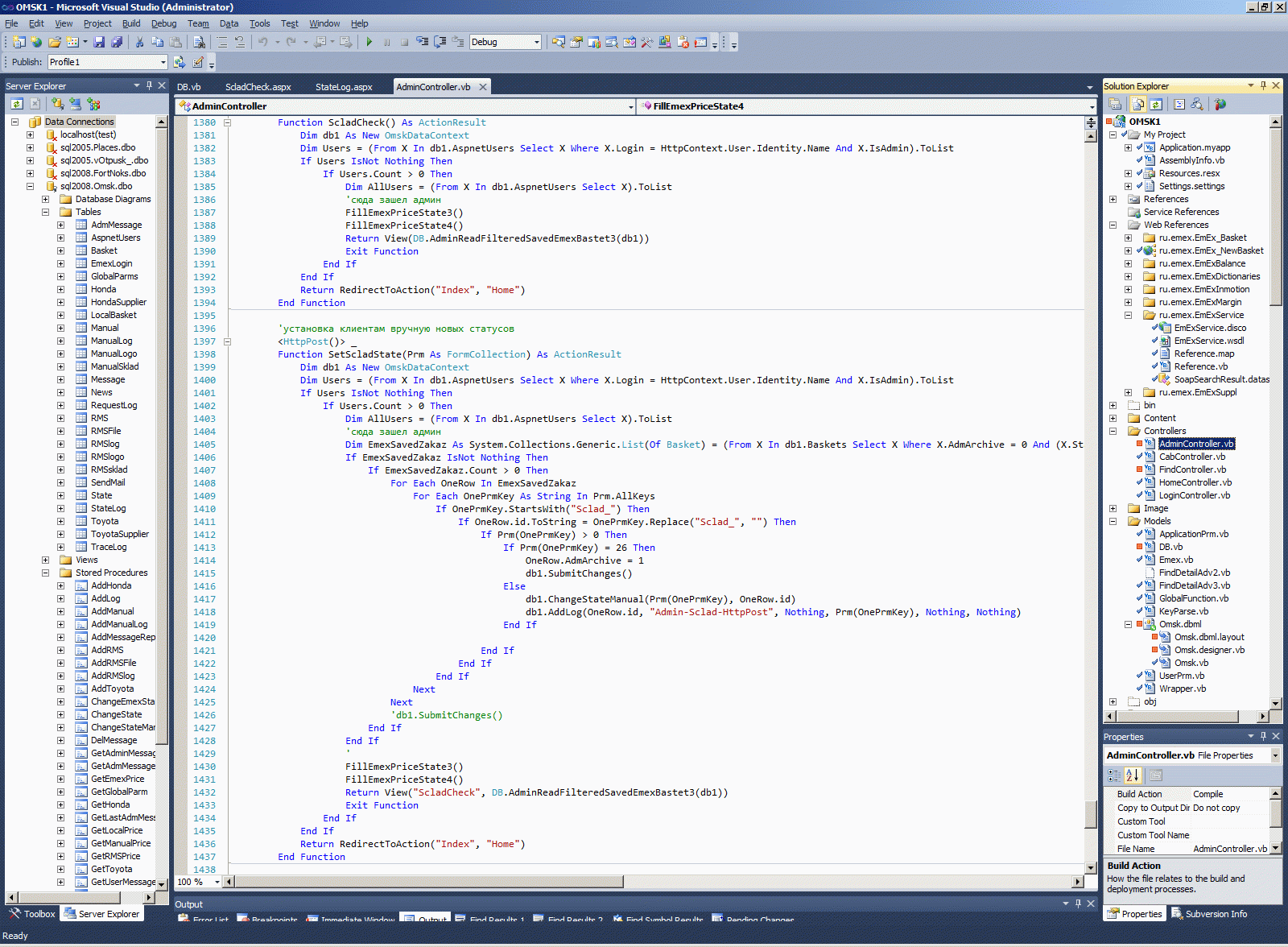Viewport: 1288px width, 947px height.
Task: Refresh the Server Explorer tree
Action: [17, 104]
